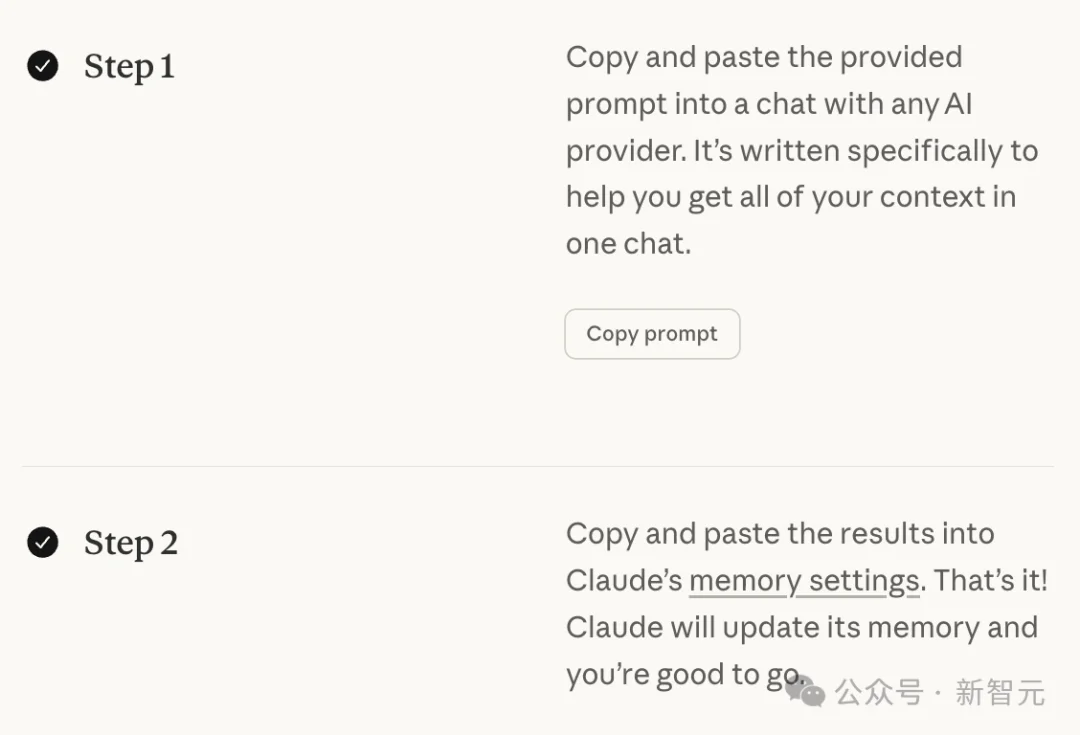The height and width of the screenshot is (735, 1080).
Task: Click the Step 1 heading
Action: tap(129, 67)
